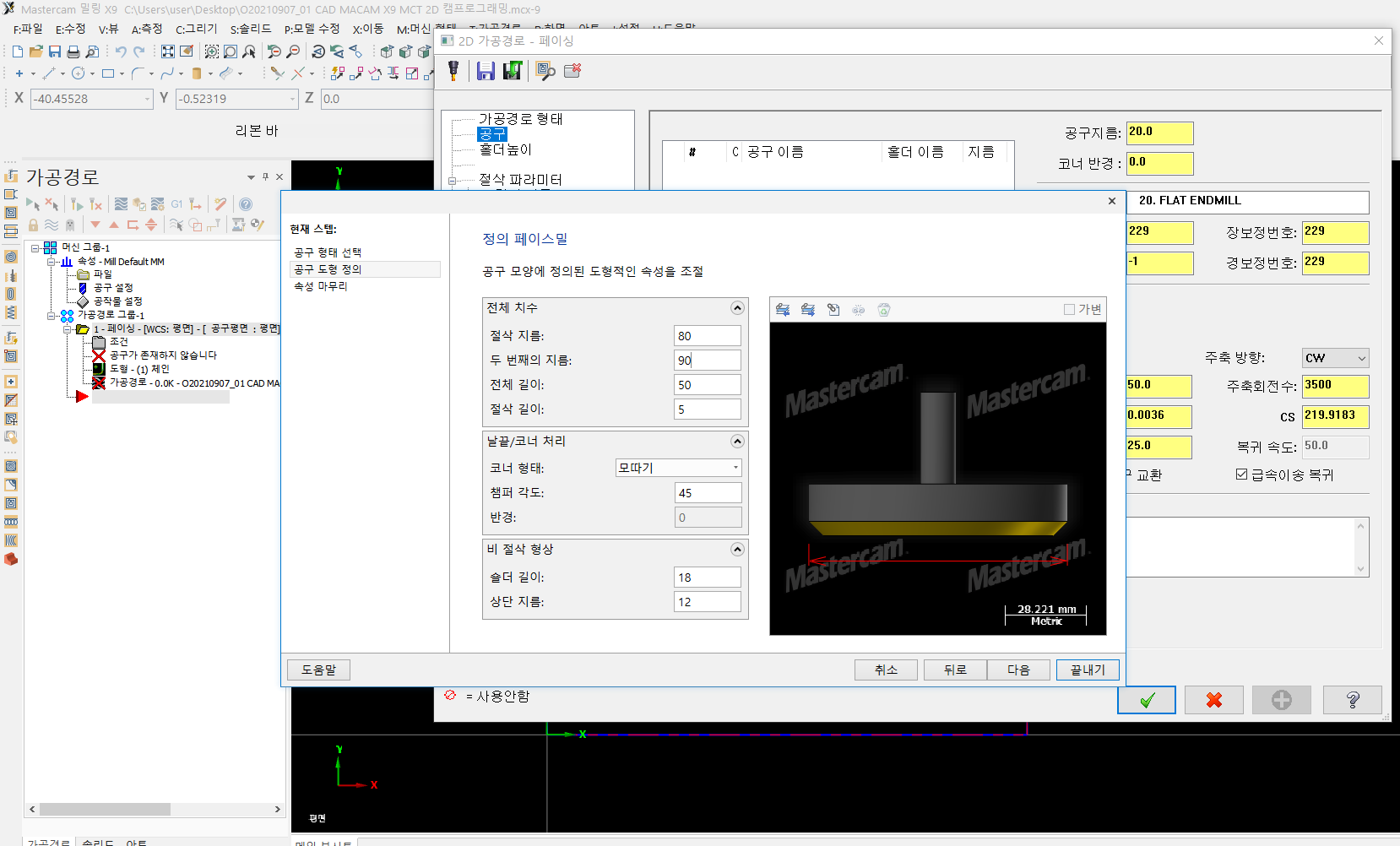Collapse the 전체 치수 section
1400x846 pixels.
coord(737,308)
